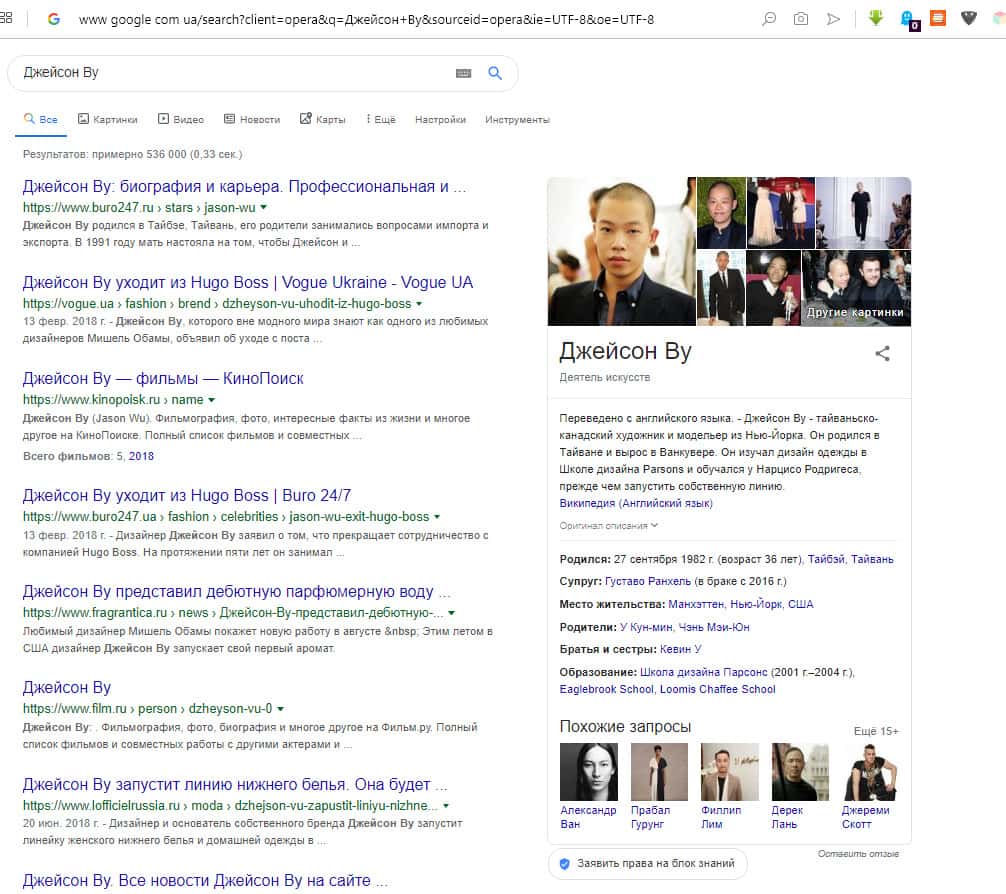Share the Джейсон Ву knowledge panel

[x=882, y=354]
